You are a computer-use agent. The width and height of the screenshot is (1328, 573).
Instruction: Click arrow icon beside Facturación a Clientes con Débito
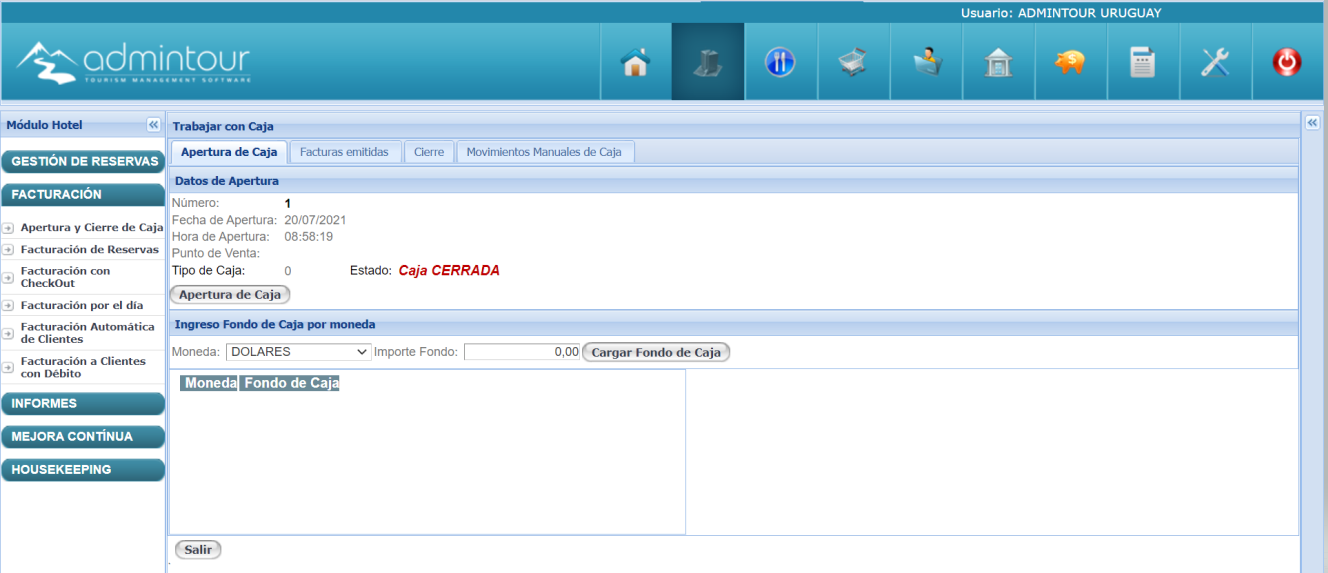point(7,367)
